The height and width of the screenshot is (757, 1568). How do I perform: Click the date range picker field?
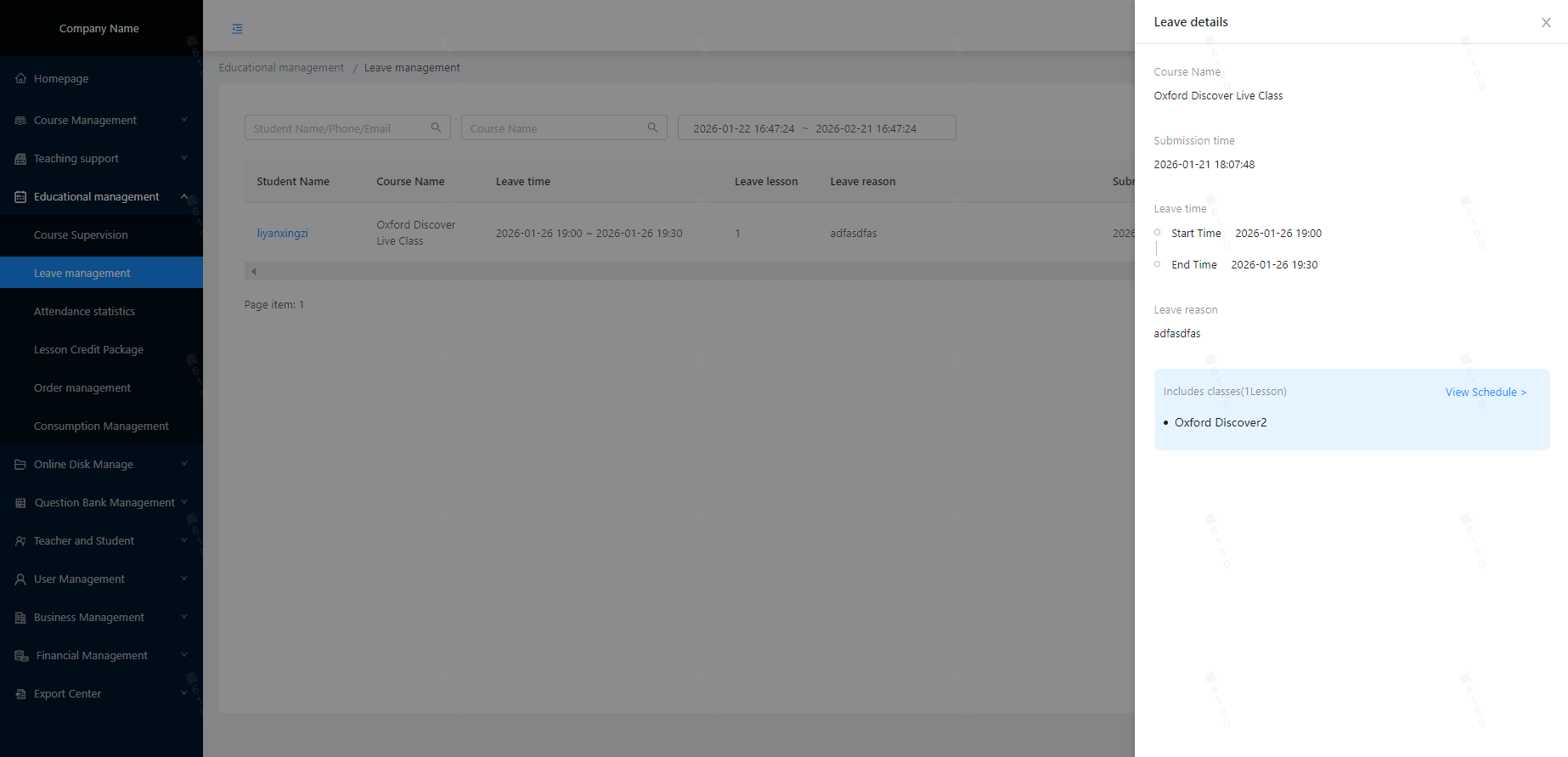tap(816, 128)
